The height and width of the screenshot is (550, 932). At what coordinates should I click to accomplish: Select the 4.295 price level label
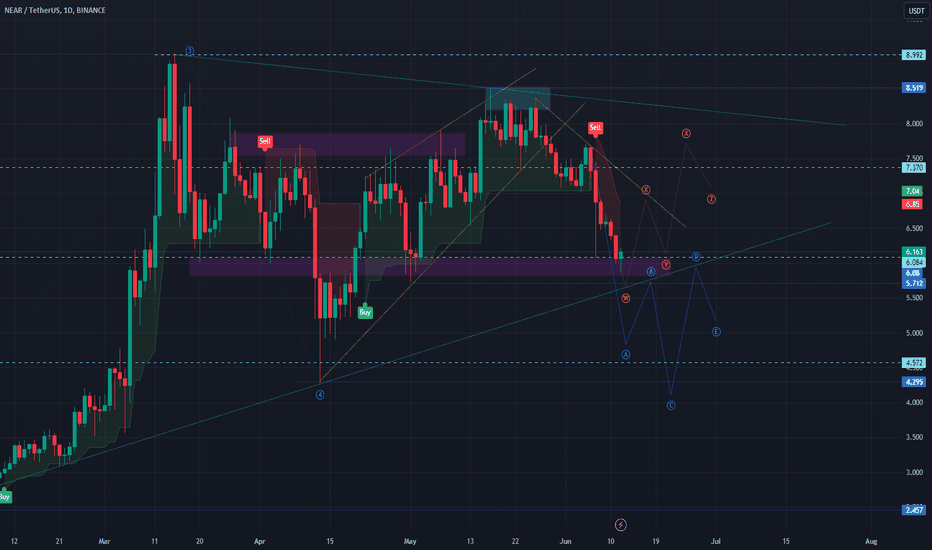914,382
